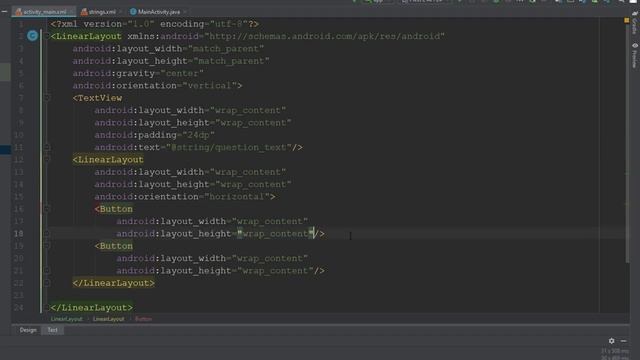Click the second LinearLayout breadcrumb
This screenshot has height=360, width=640.
tap(108, 319)
